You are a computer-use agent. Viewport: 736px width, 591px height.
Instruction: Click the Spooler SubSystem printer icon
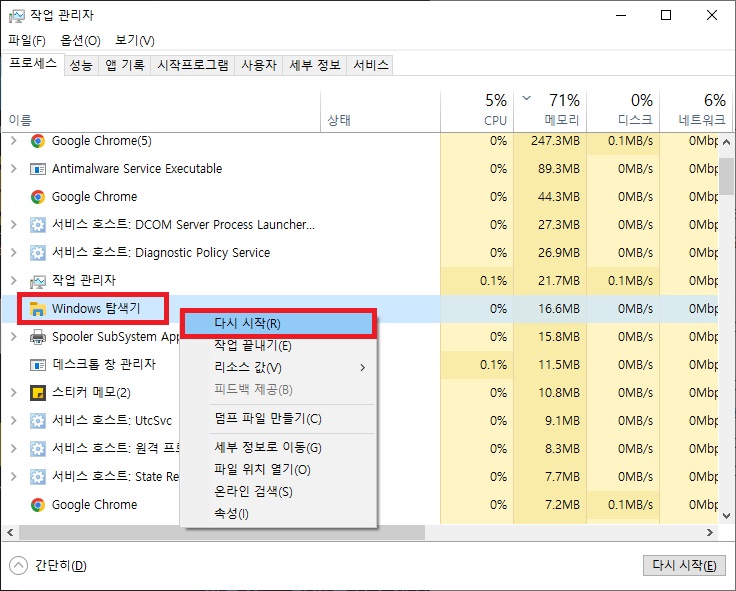coord(38,337)
